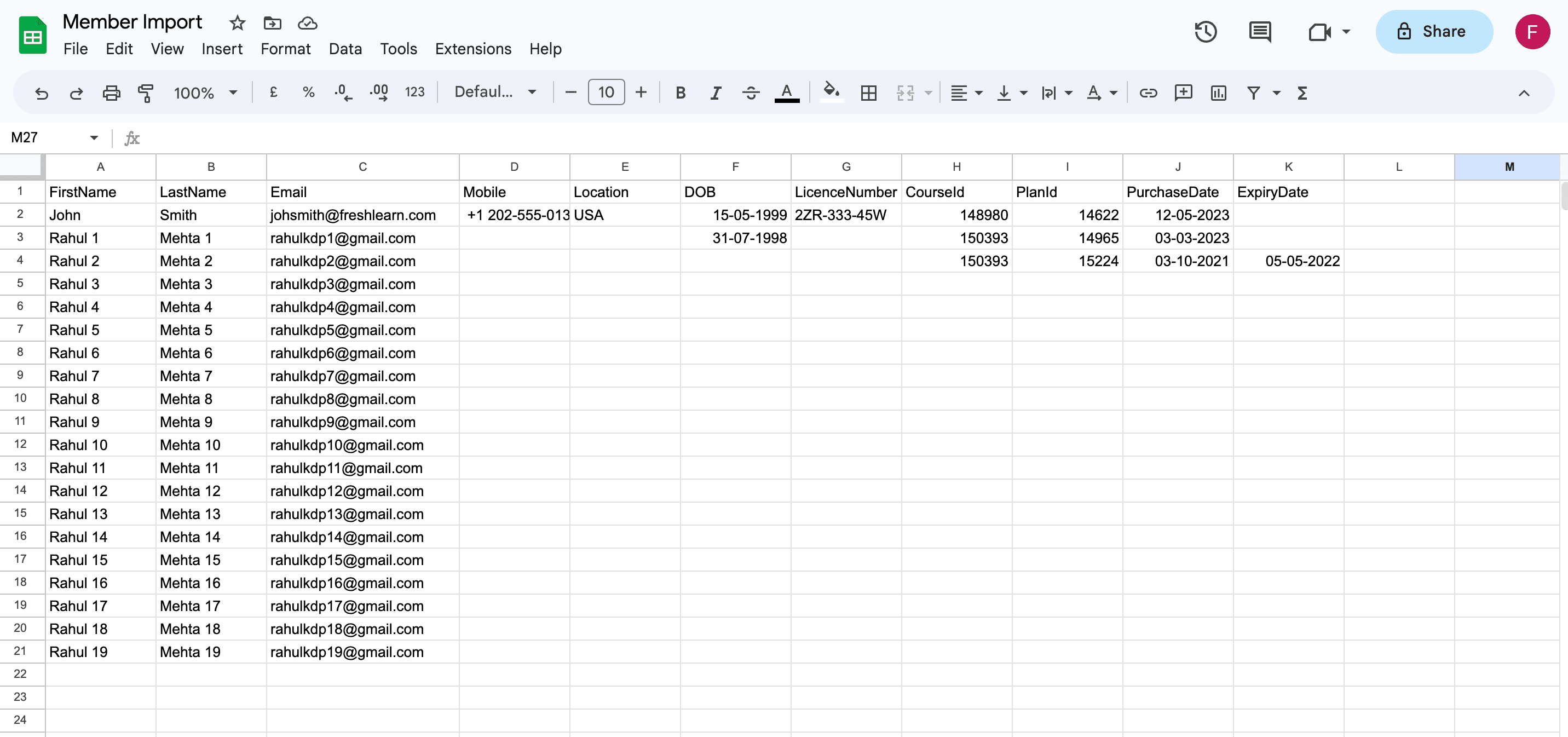Open the Edit menu
The width and height of the screenshot is (1568, 737).
119,49
